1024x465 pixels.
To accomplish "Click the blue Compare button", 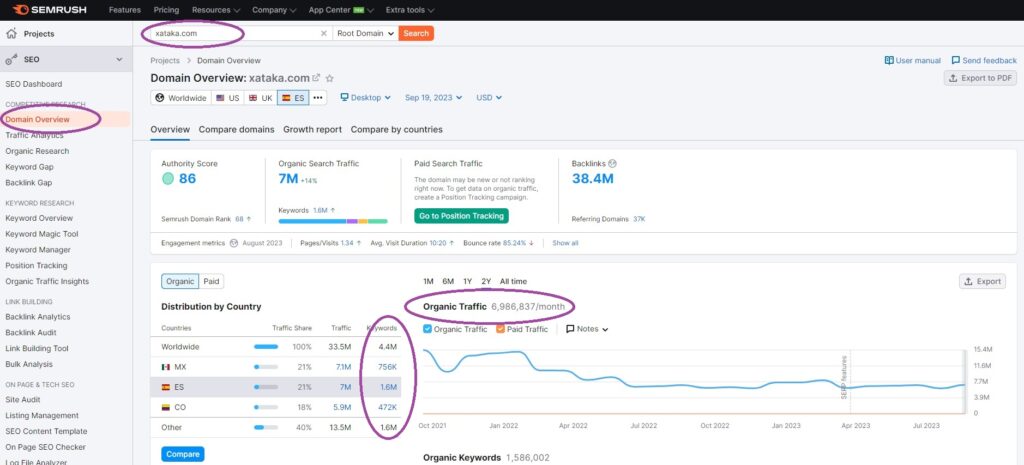I will 182,454.
